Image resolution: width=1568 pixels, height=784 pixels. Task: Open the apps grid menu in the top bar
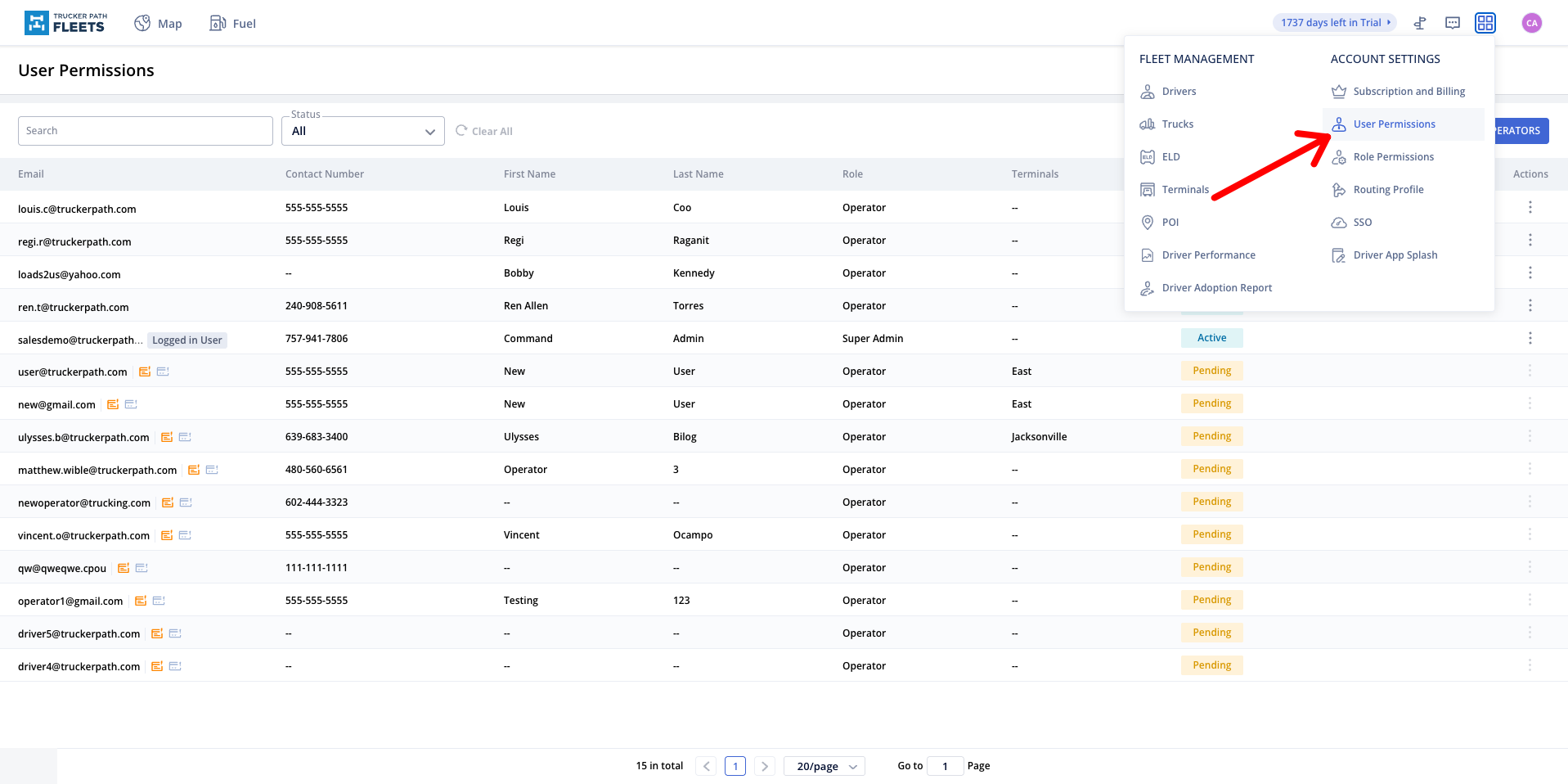pos(1485,22)
